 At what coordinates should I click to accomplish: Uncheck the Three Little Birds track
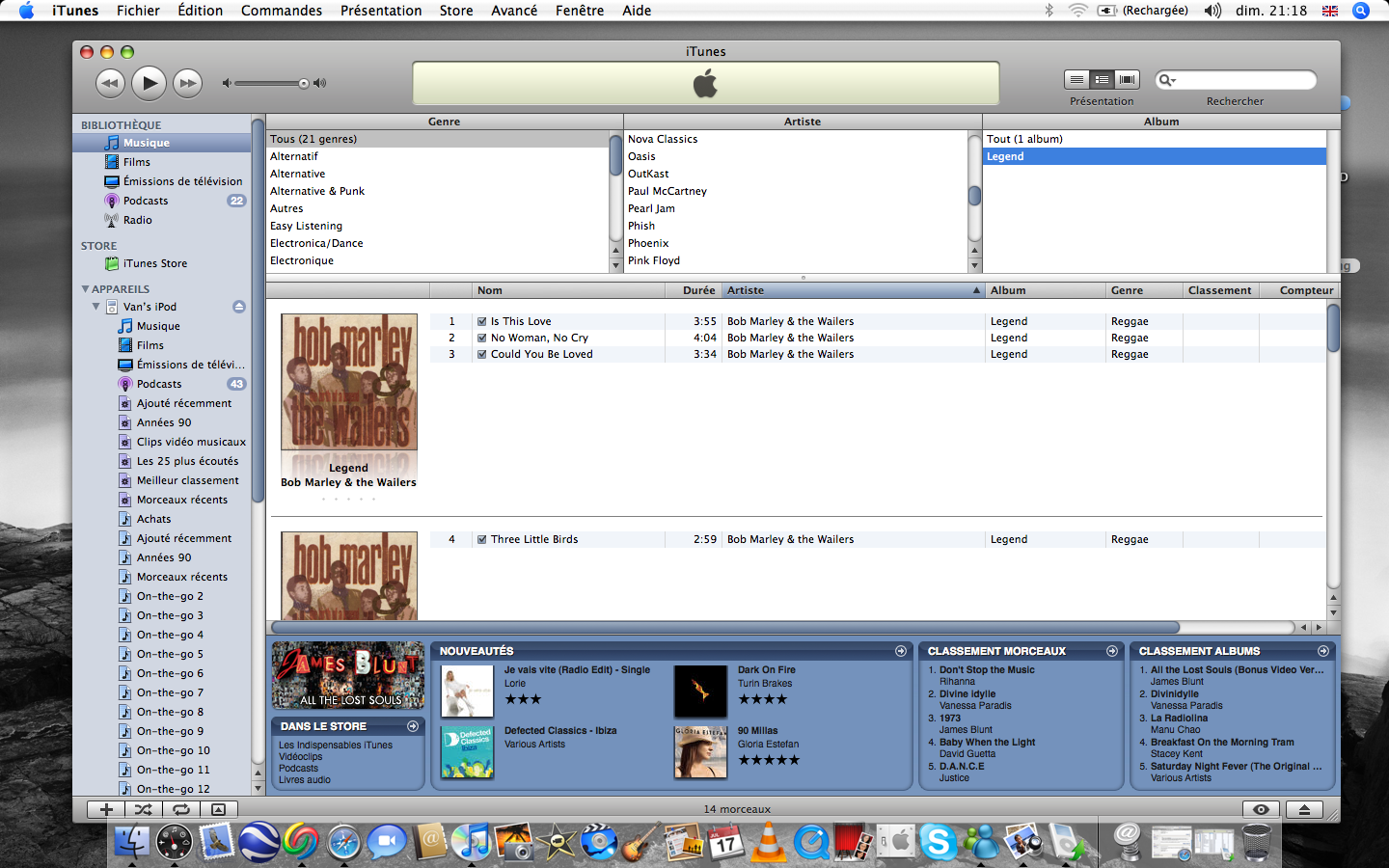pos(481,540)
